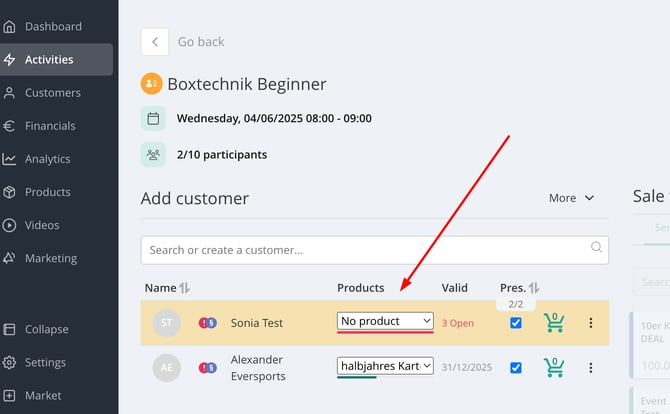Click the back arrow button

pyautogui.click(x=155, y=42)
